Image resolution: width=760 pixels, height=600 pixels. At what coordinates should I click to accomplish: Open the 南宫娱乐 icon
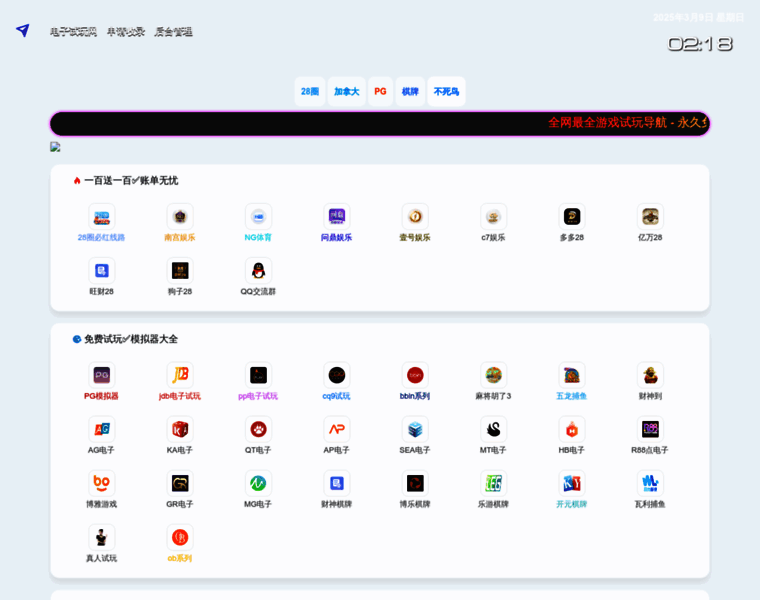(x=180, y=217)
